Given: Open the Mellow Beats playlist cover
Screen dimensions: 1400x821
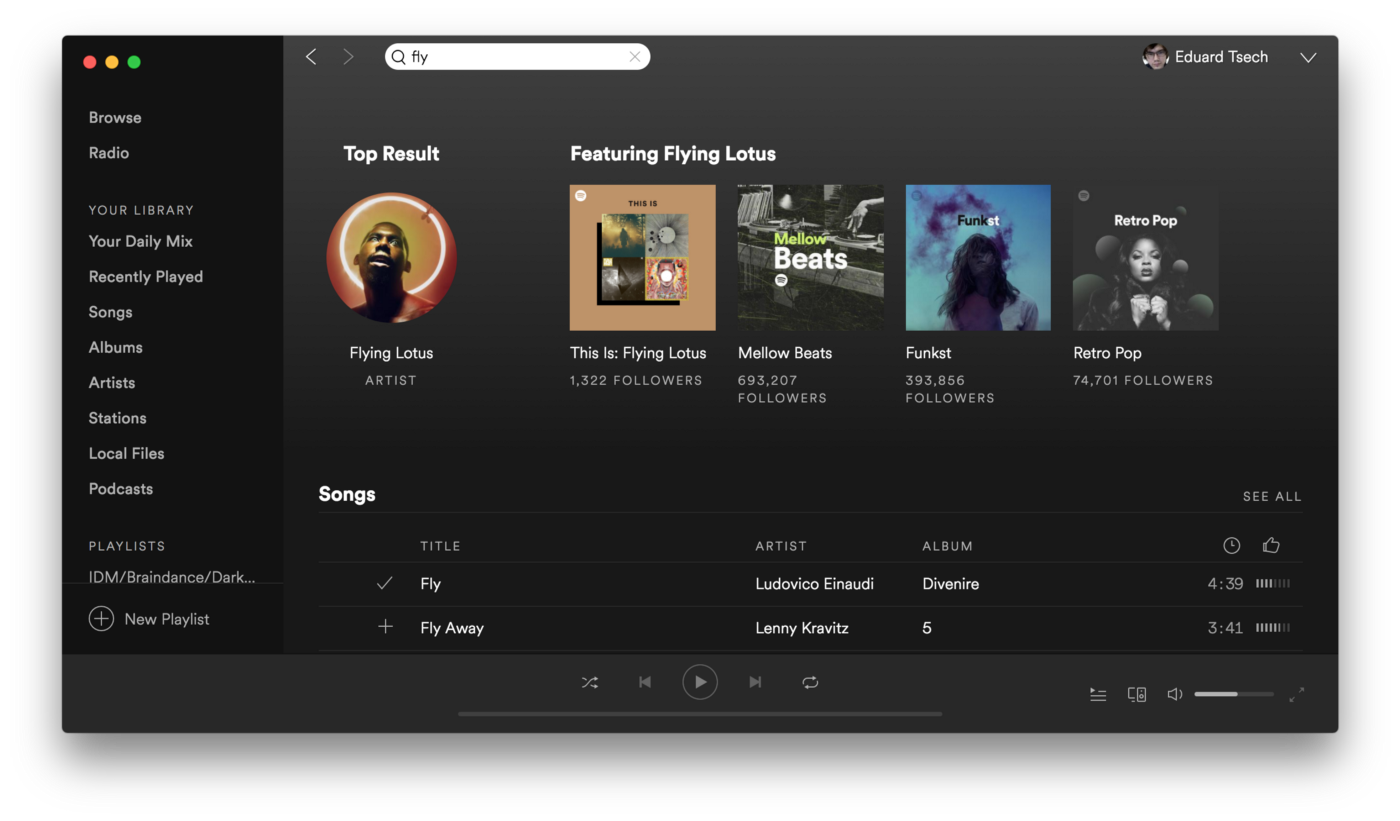Looking at the screenshot, I should [811, 257].
